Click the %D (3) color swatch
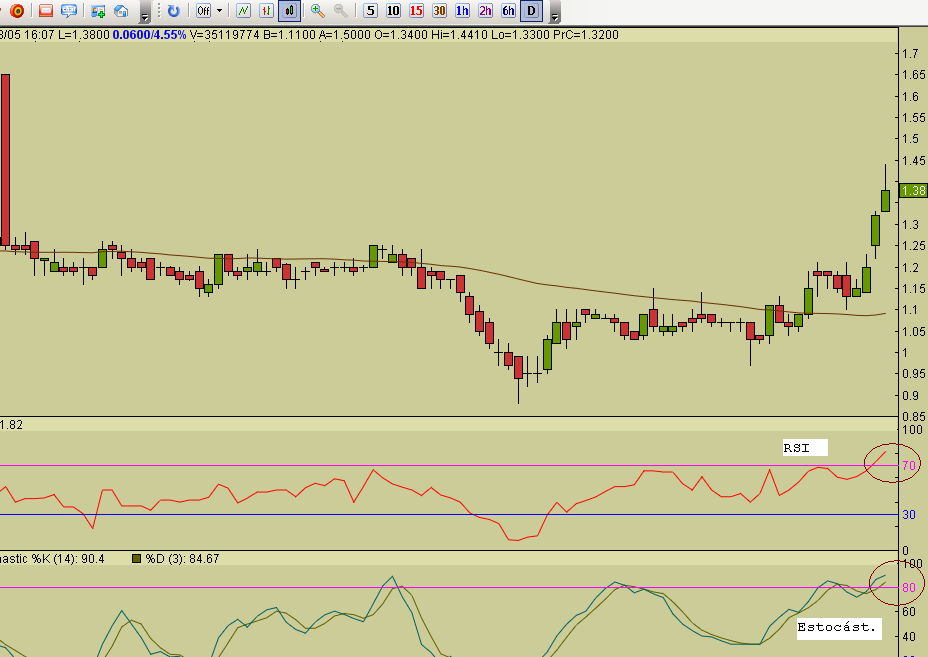The image size is (928, 657). (137, 559)
